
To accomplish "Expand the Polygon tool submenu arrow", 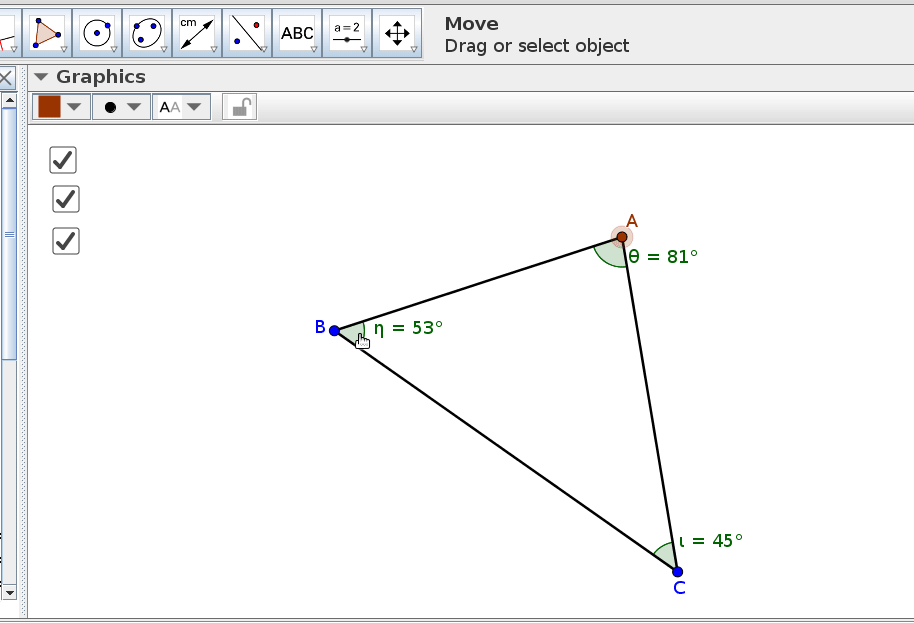I will (x=64, y=50).
